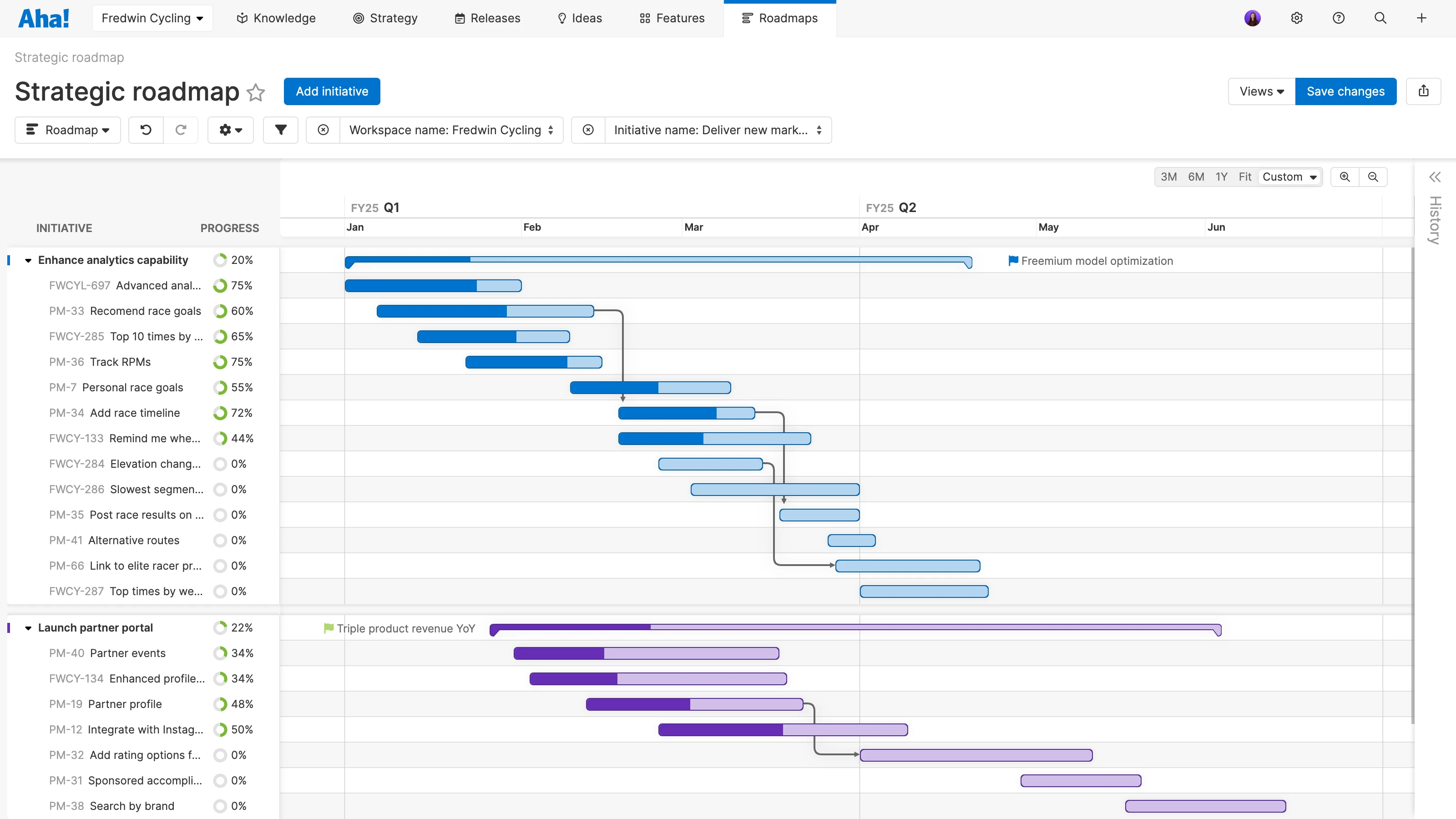The width and height of the screenshot is (1456, 819).
Task: Open the Views dropdown
Action: (1260, 91)
